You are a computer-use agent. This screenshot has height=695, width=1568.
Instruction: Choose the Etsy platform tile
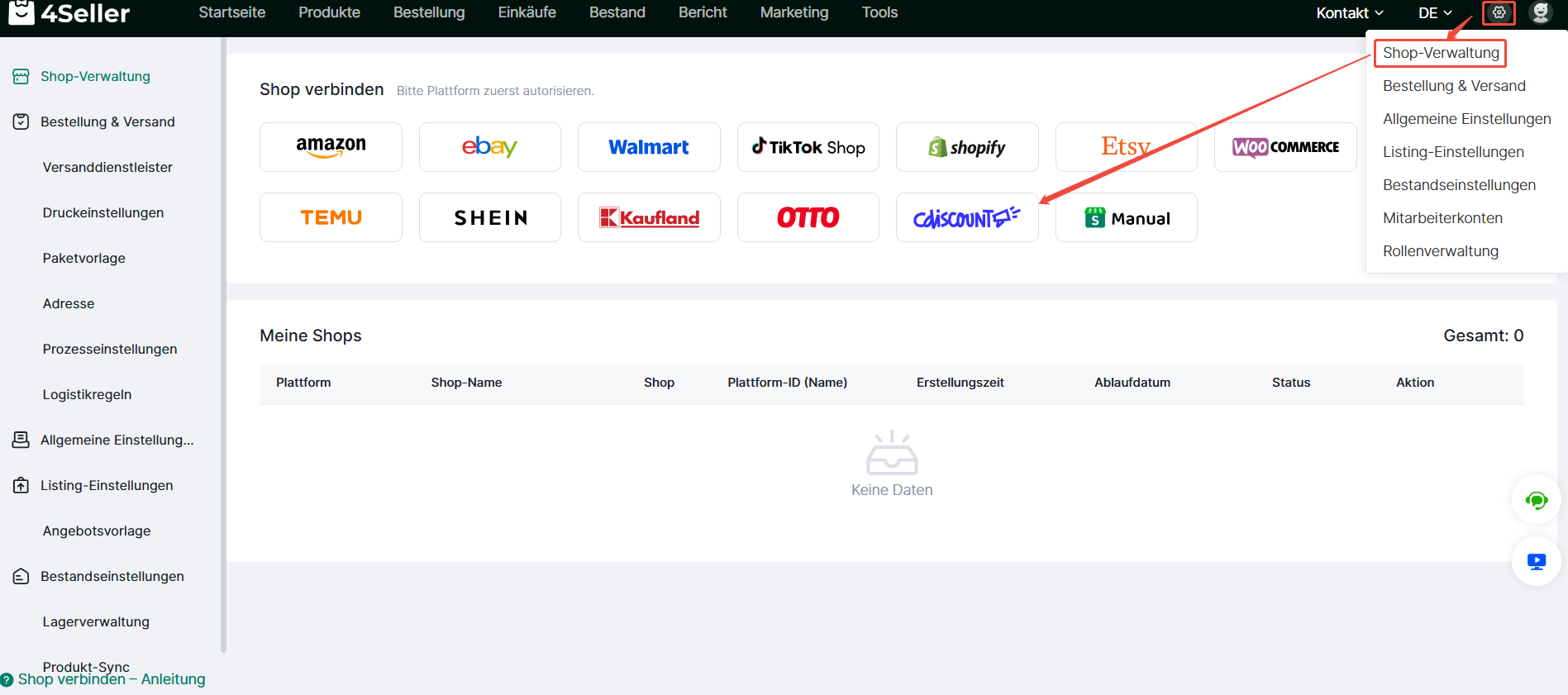coord(1127,147)
